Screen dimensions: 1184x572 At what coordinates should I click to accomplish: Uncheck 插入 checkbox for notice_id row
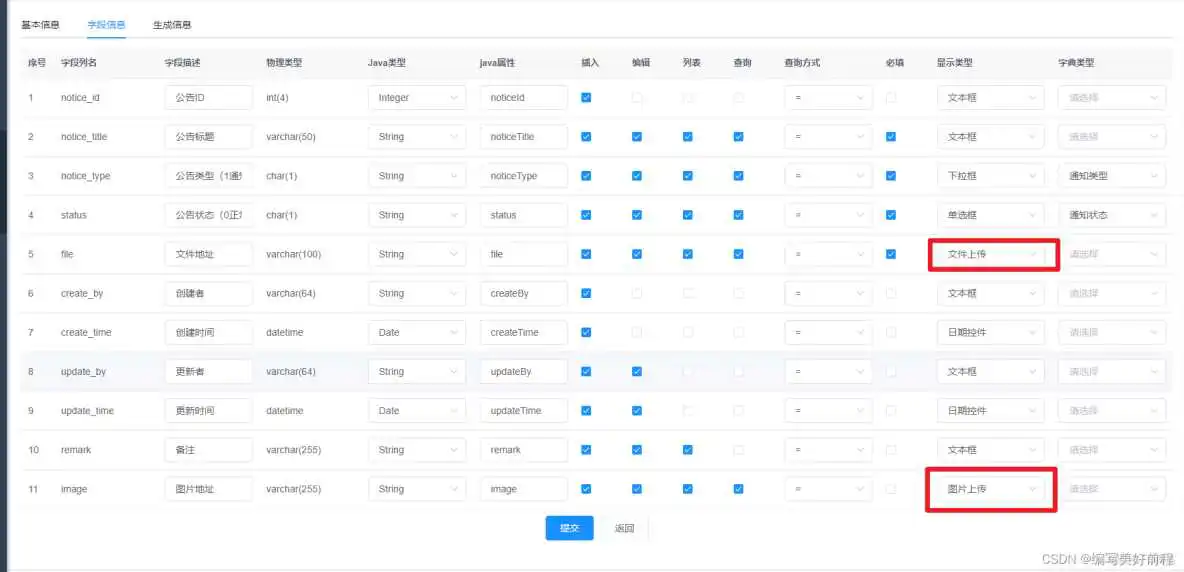(586, 98)
